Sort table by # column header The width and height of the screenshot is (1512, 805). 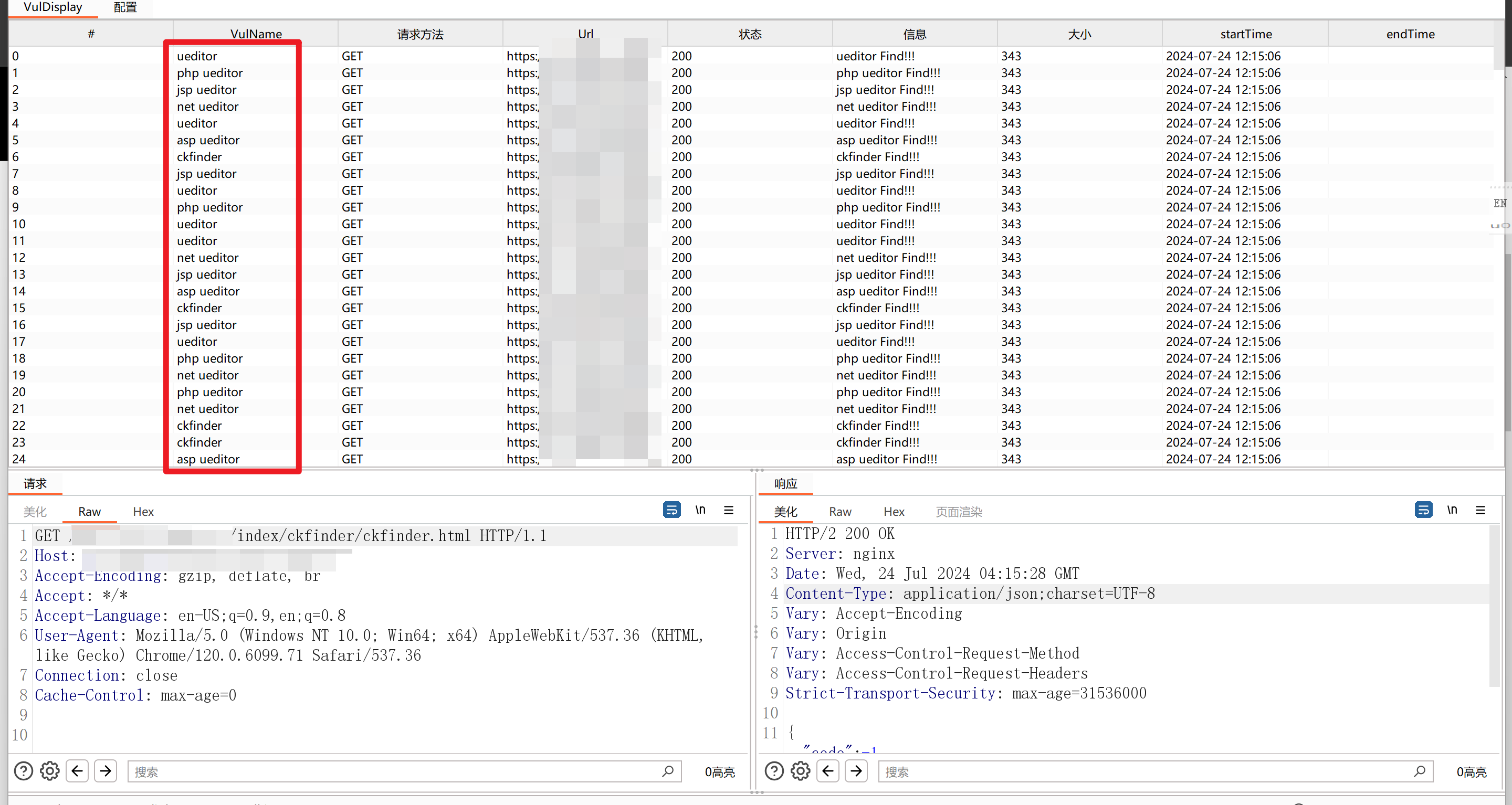click(x=91, y=34)
